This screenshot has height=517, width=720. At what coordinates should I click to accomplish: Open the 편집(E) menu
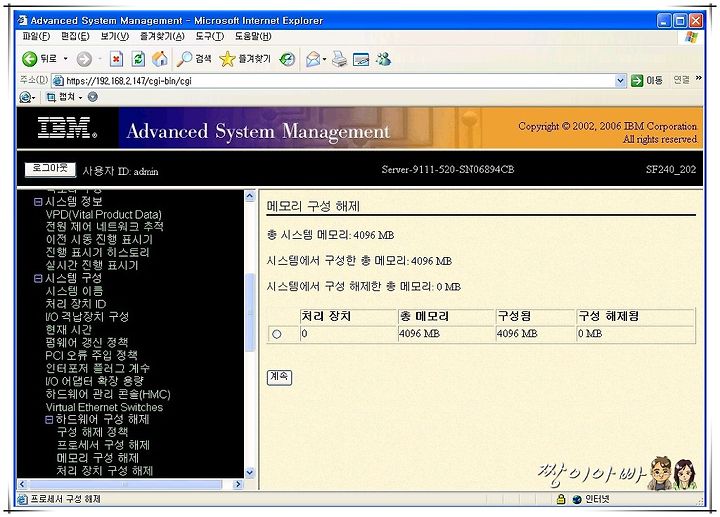75,36
